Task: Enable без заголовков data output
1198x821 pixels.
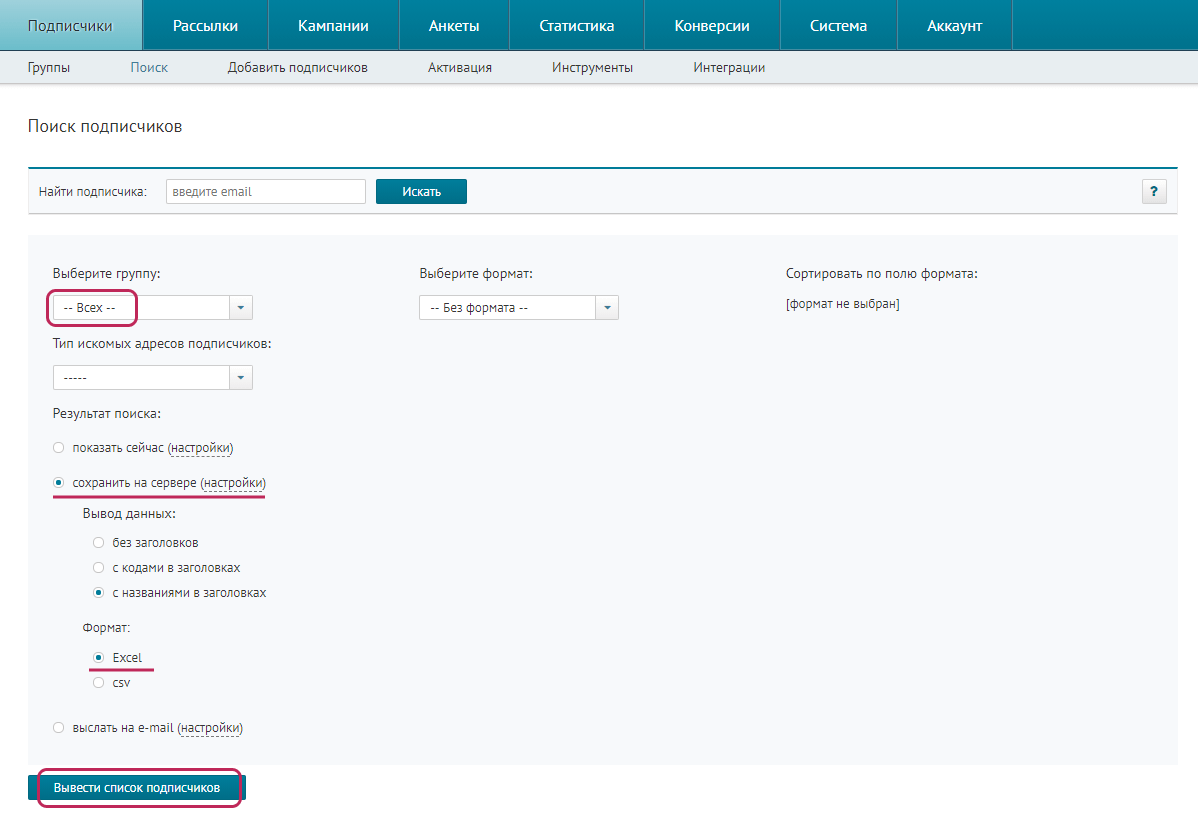Action: [98, 542]
